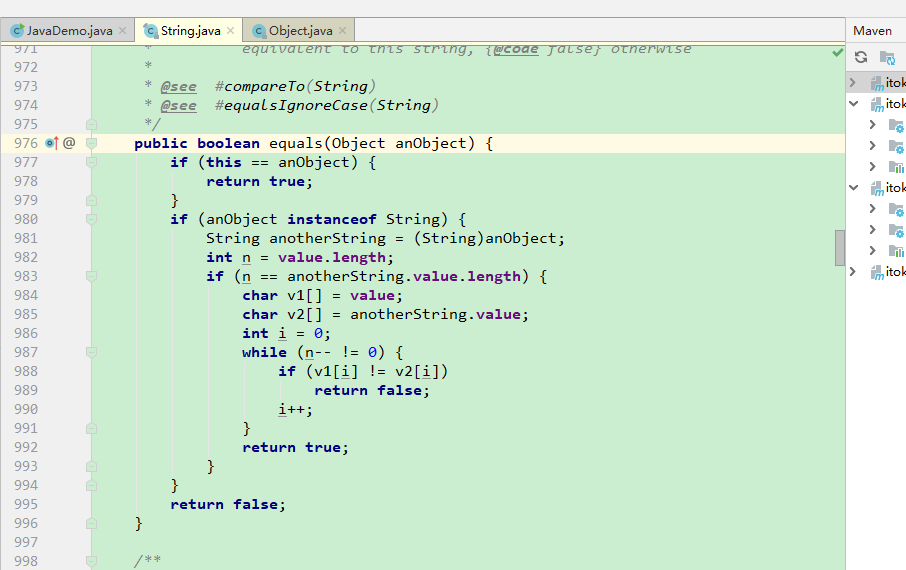Switch to the JavaDemo.java tab
The height and width of the screenshot is (570, 906).
click(68, 30)
